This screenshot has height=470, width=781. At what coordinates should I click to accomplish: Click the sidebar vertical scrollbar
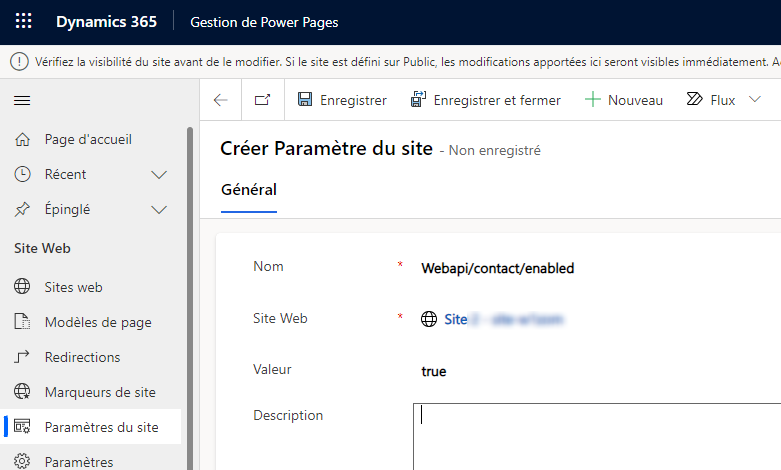[190, 299]
